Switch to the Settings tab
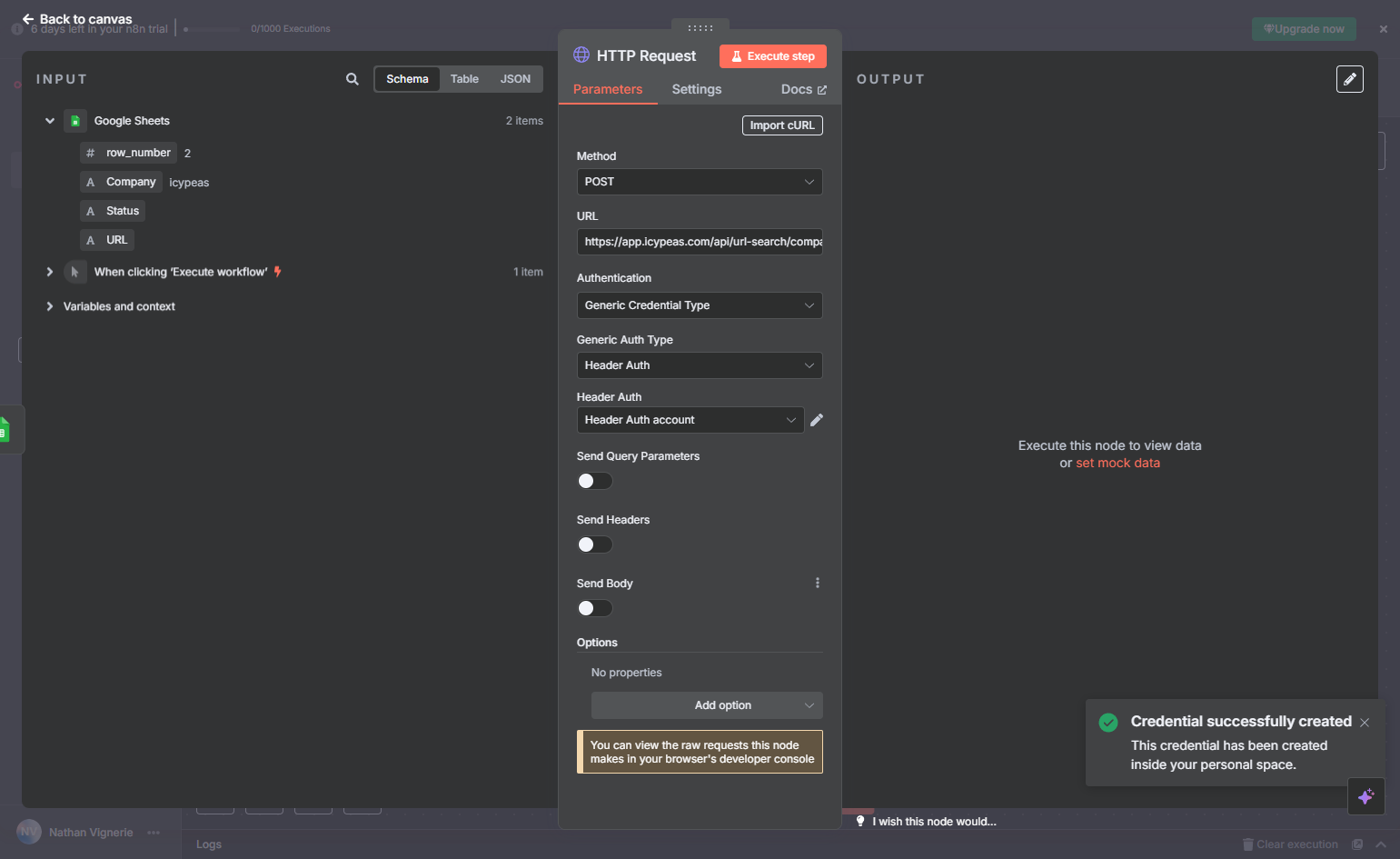Screen dimensions: 1400x859 coord(697,89)
